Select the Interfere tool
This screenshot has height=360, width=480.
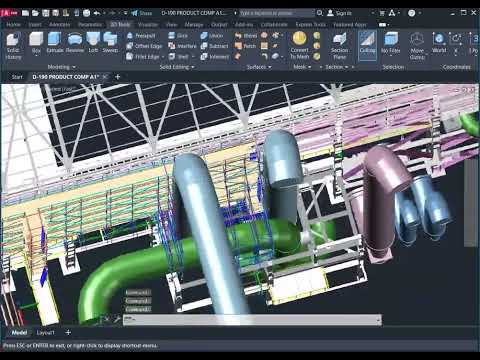(x=182, y=46)
